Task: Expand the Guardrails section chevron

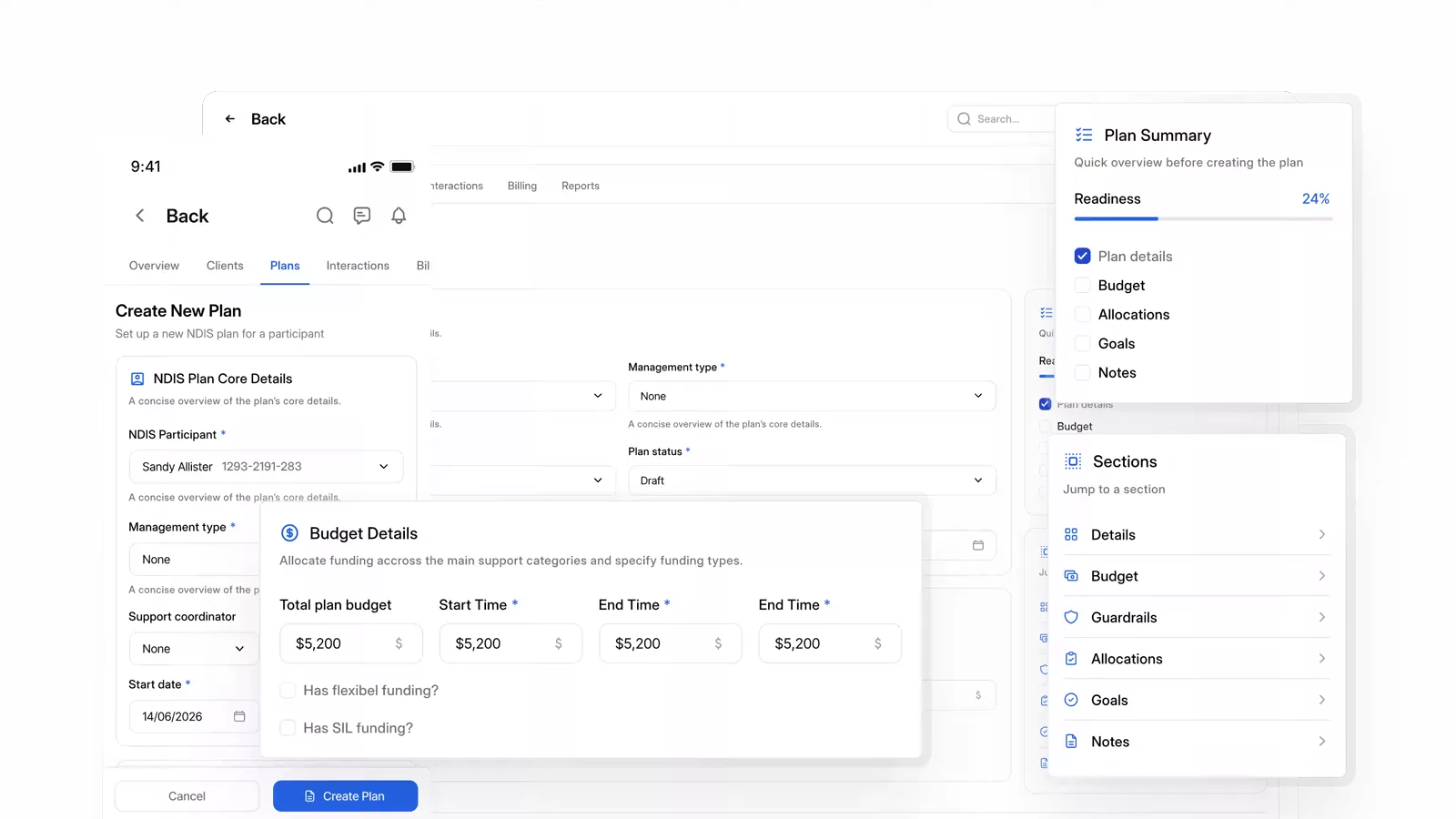Action: pos(1322,617)
